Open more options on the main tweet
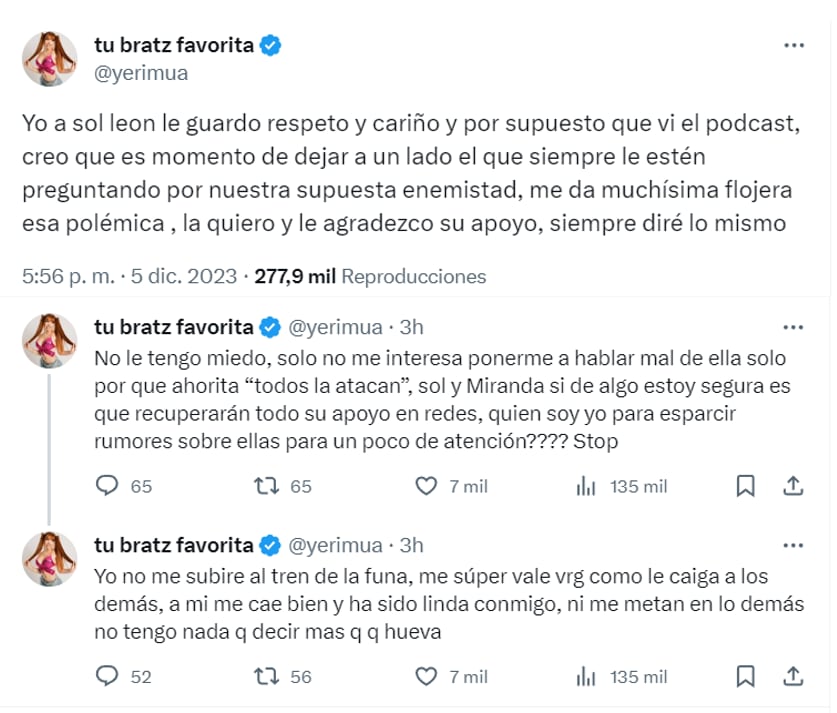This screenshot has height=713, width=837. pyautogui.click(x=793, y=46)
